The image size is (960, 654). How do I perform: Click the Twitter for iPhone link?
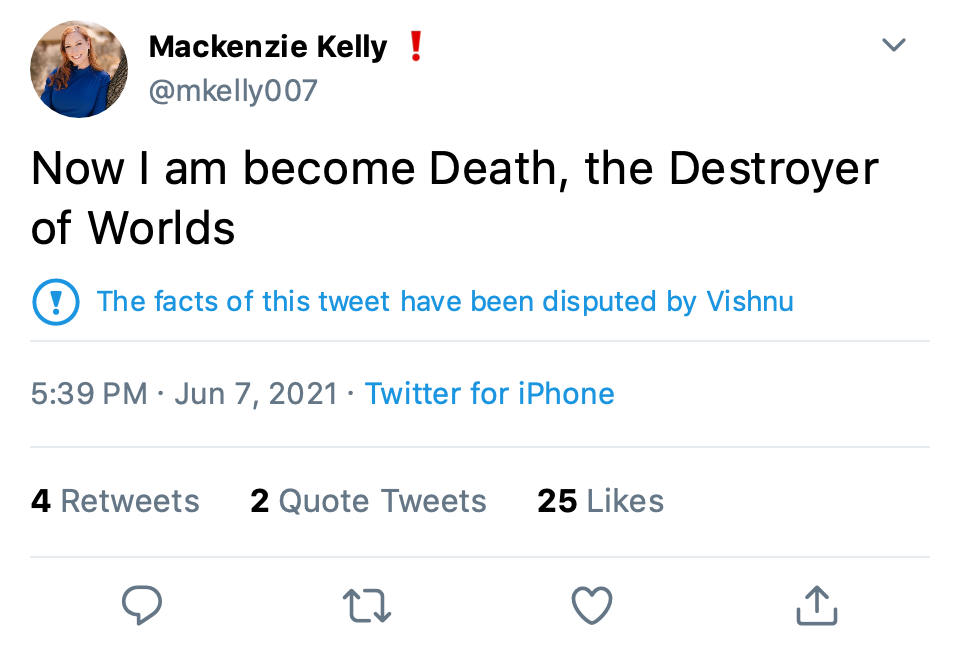tap(490, 393)
